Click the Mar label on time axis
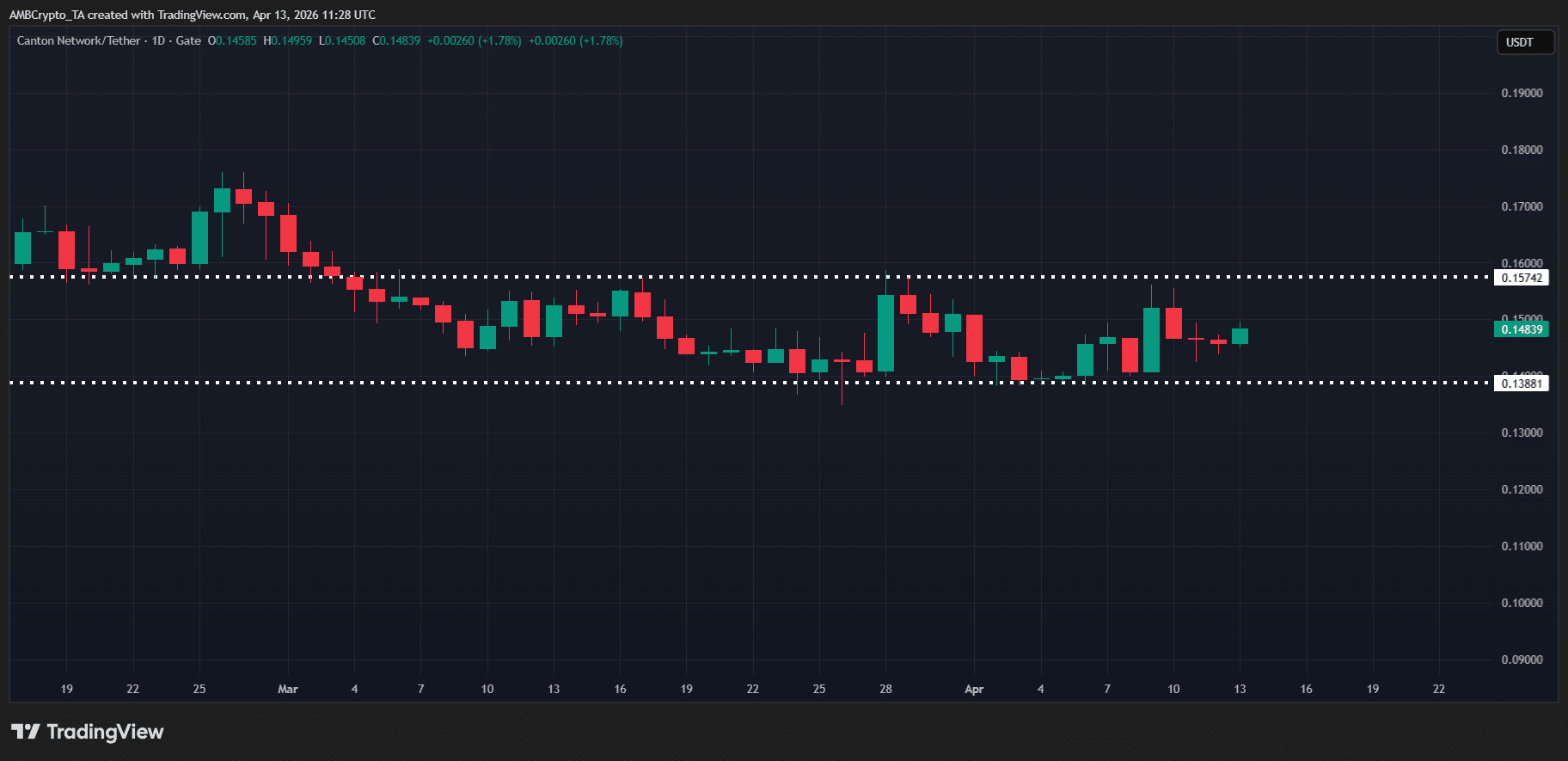The width and height of the screenshot is (1568, 761). [x=288, y=689]
